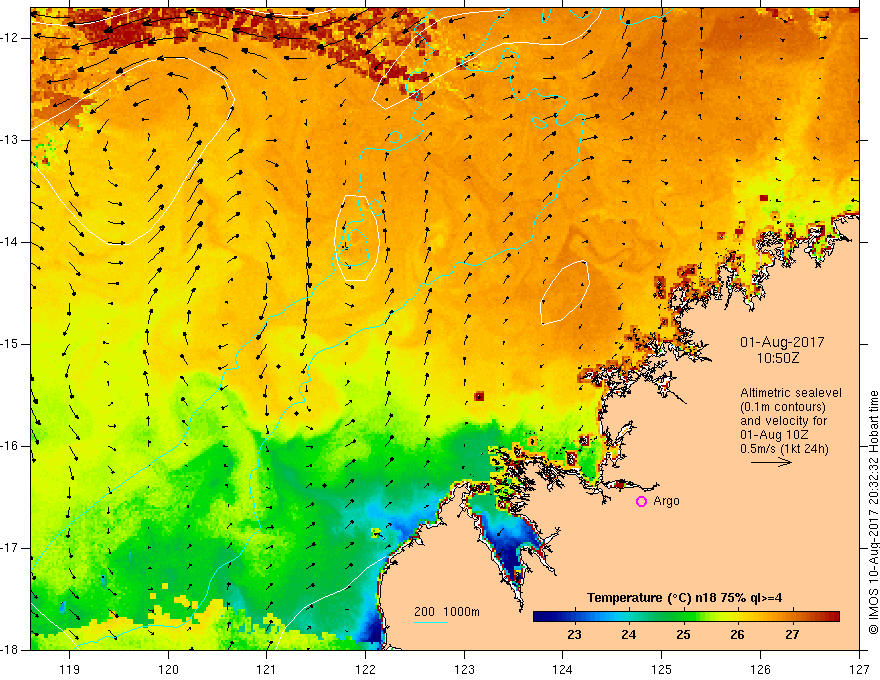
Task: Click the '200 1000m' bathymetry legend text
Action: [x=447, y=612]
